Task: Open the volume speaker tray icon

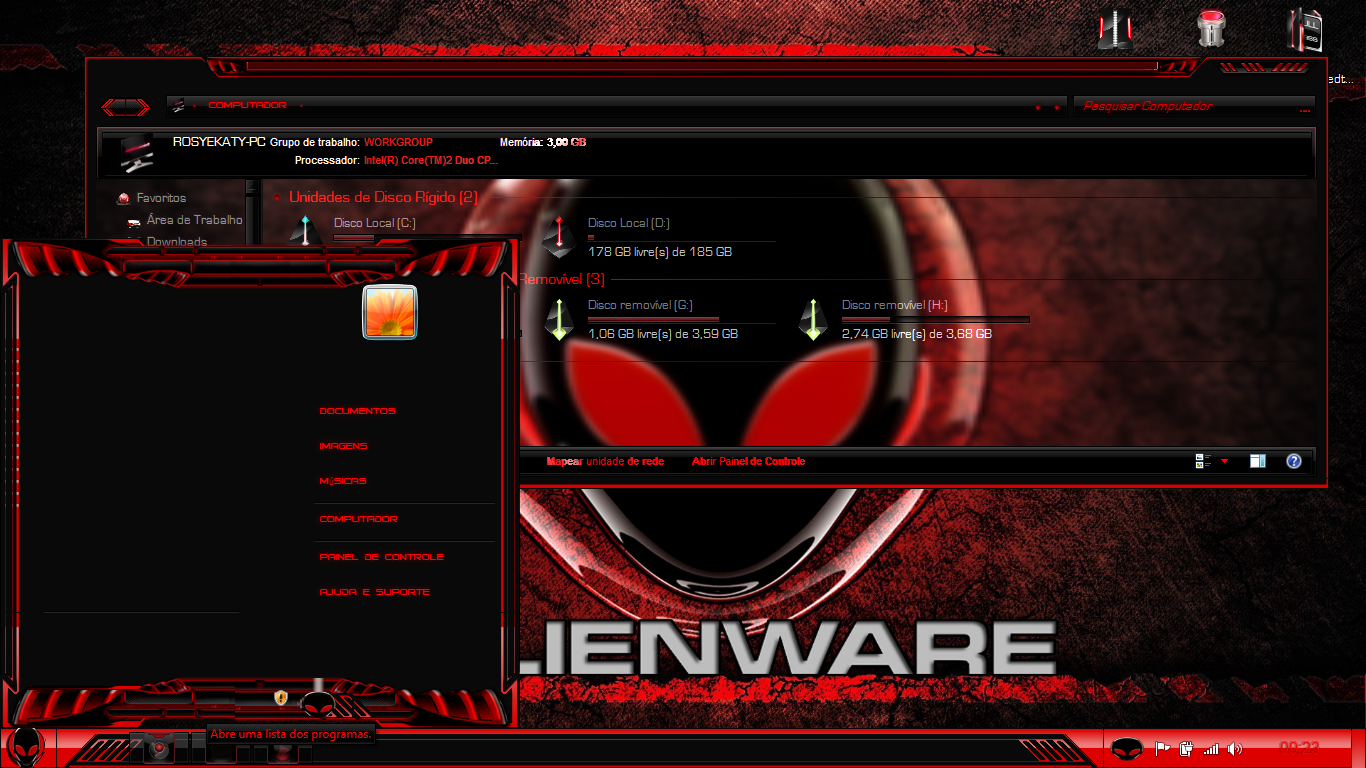Action: (x=1235, y=748)
